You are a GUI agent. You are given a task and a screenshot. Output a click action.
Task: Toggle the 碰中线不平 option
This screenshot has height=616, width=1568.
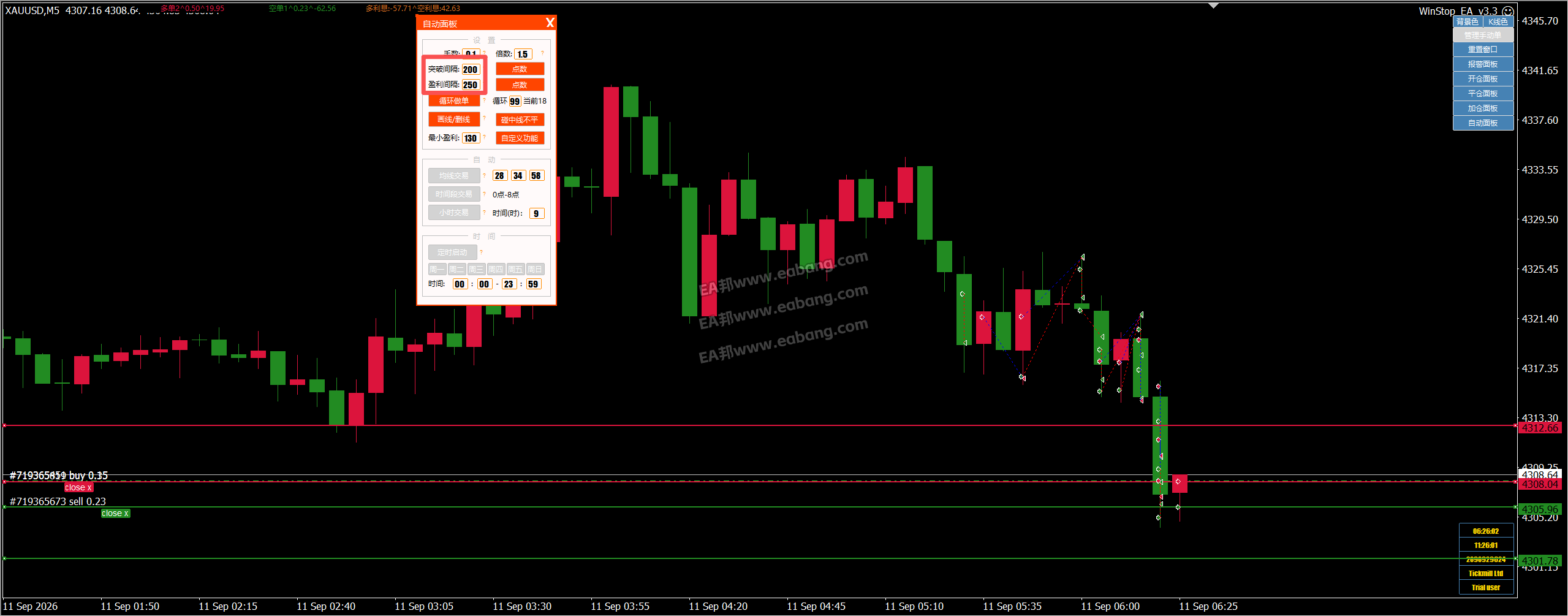(520, 120)
